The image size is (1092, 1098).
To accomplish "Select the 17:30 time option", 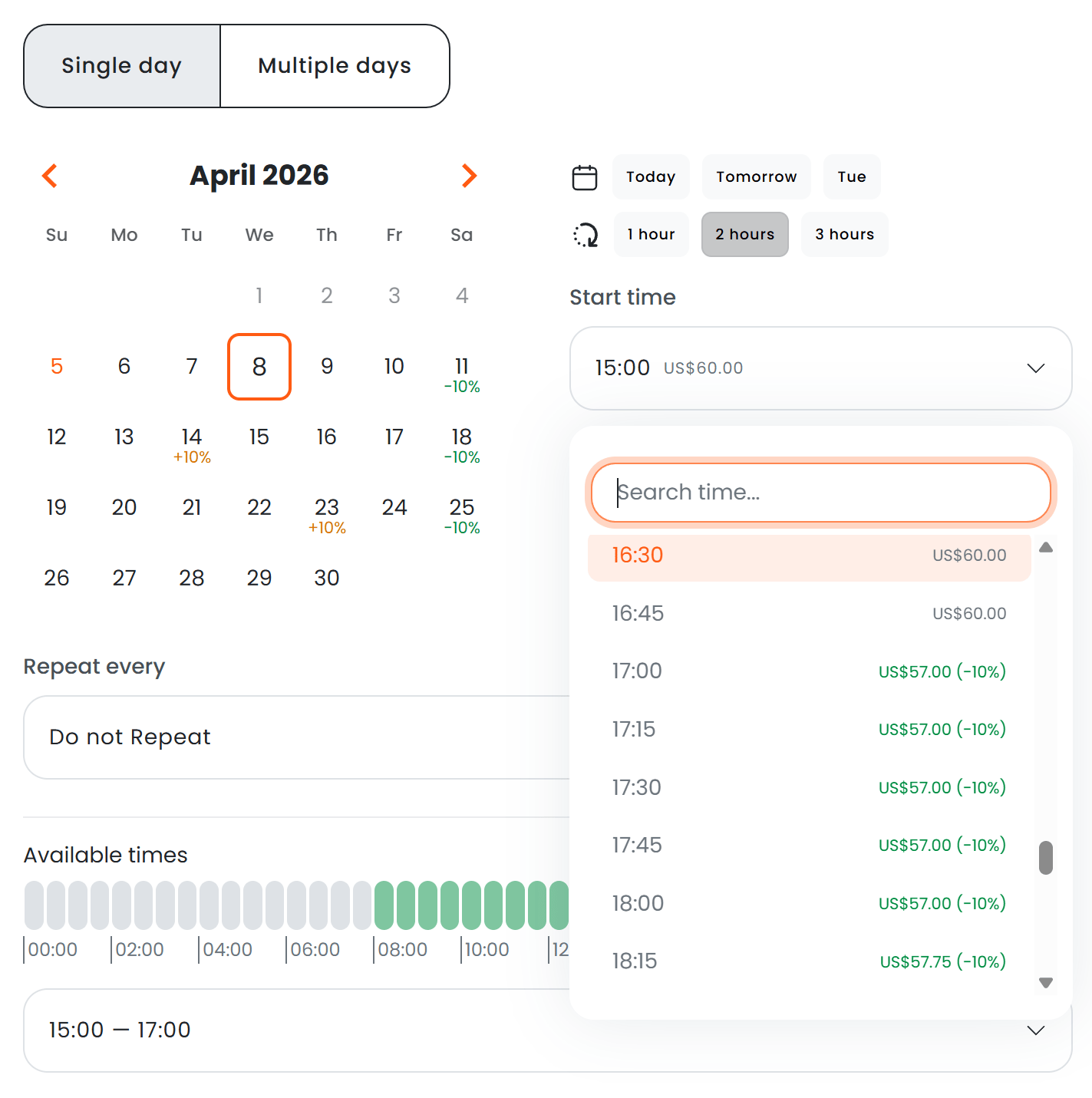I will click(809, 787).
